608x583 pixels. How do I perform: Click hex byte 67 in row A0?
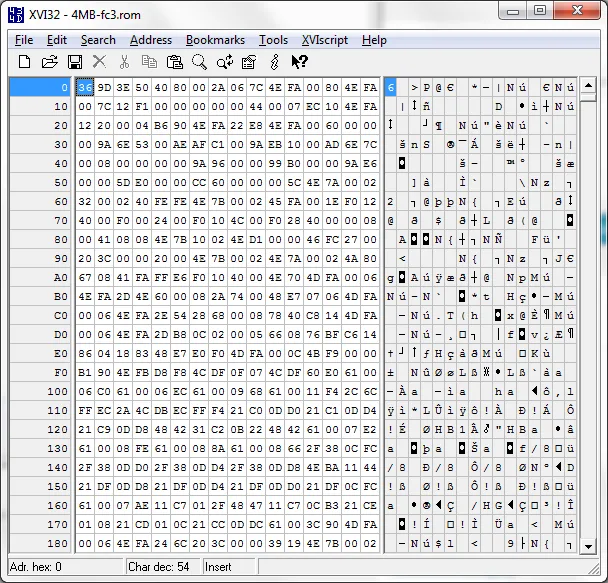(85, 277)
